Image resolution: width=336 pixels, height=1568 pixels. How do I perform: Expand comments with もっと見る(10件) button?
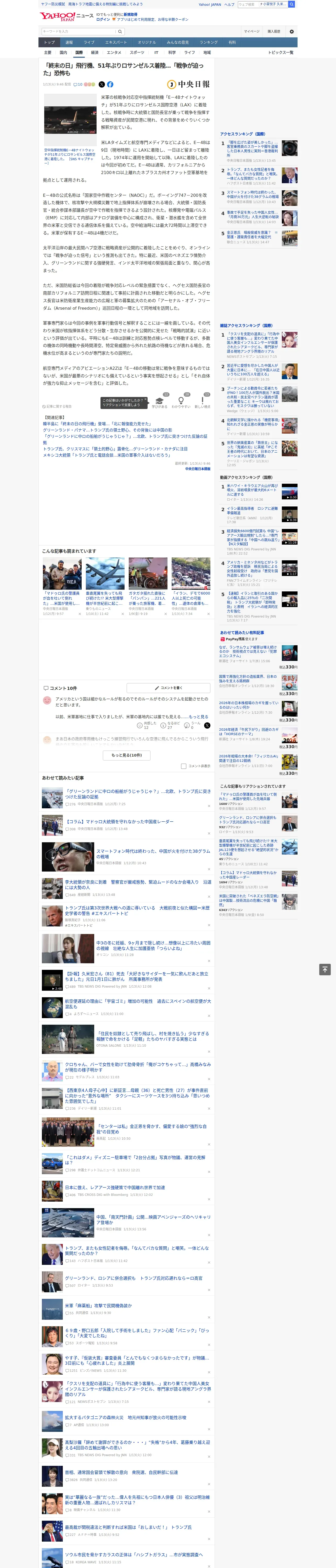[x=127, y=756]
